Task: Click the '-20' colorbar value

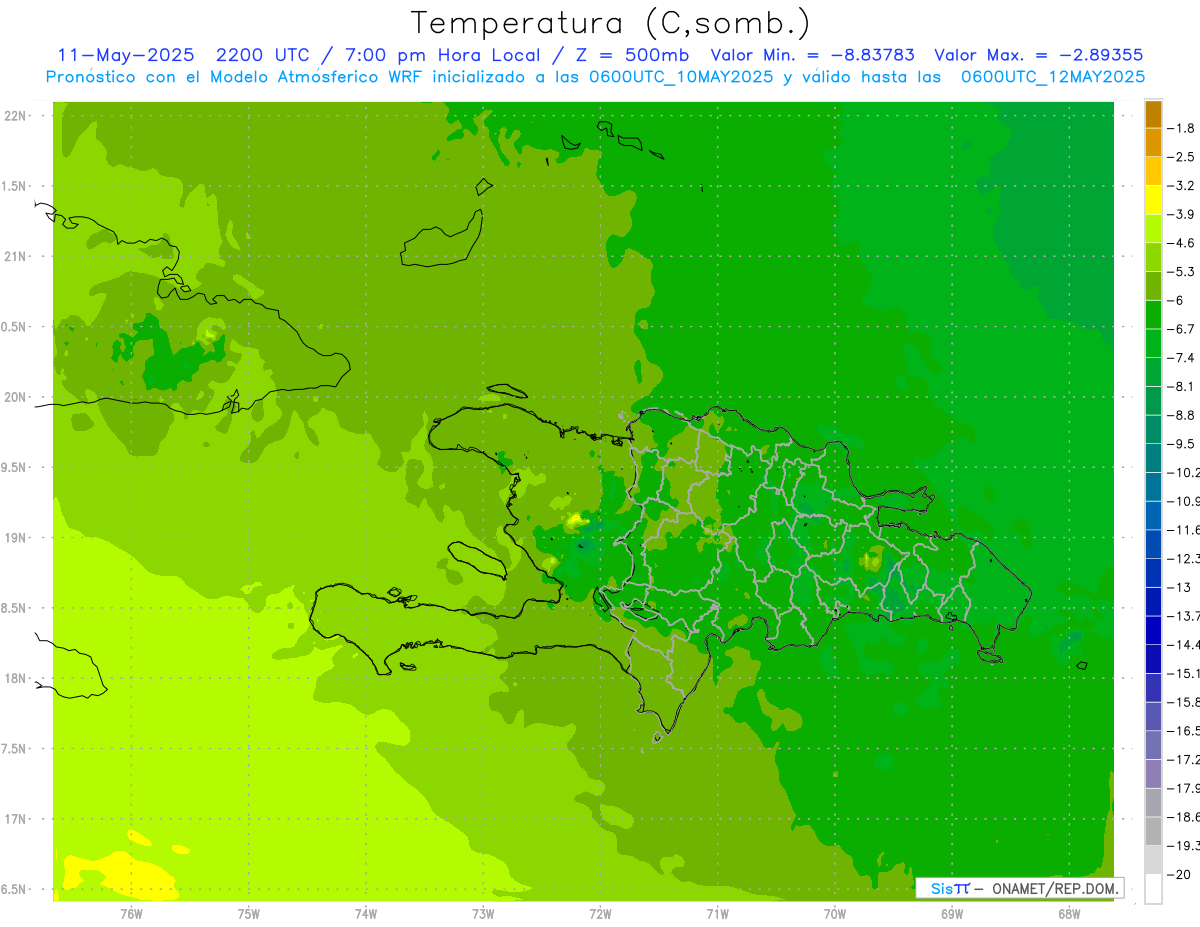Action: 1181,874
